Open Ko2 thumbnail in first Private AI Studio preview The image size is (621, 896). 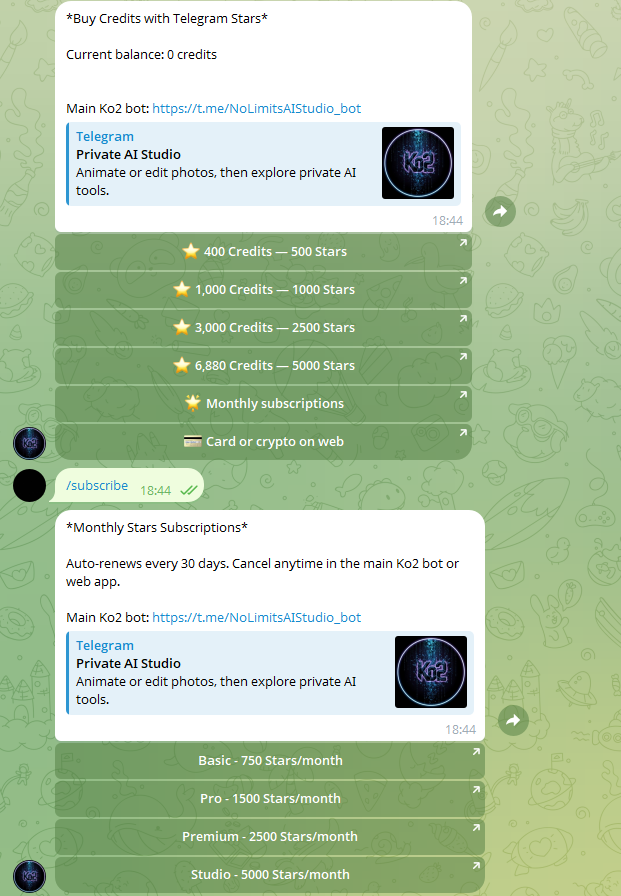point(418,163)
